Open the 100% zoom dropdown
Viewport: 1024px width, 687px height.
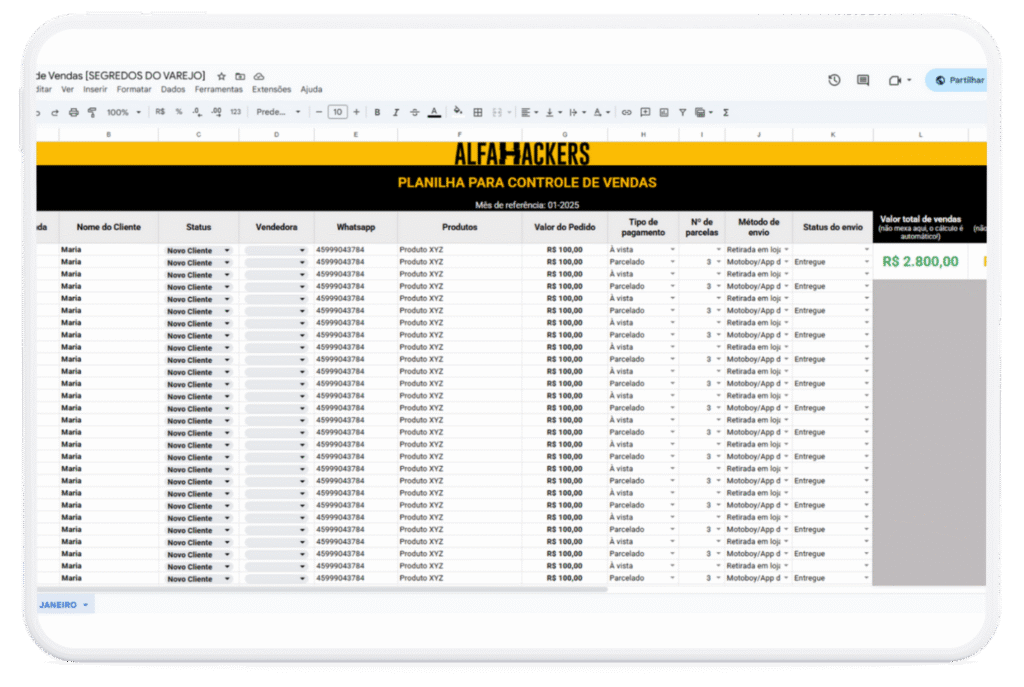coord(124,112)
